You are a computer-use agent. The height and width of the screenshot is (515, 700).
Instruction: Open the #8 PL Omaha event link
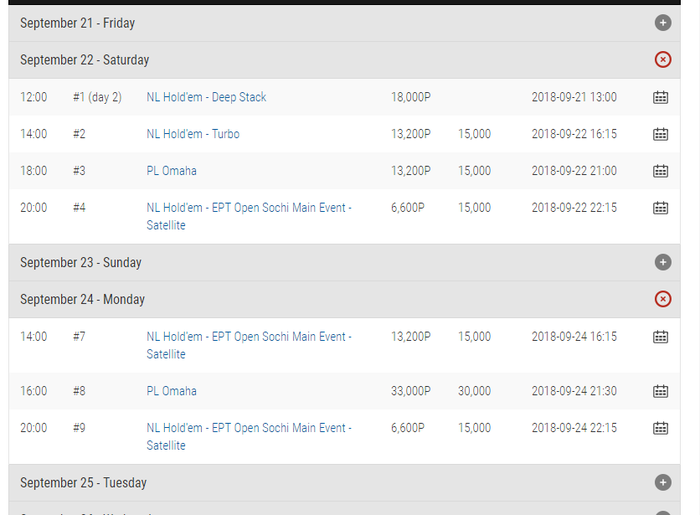click(x=171, y=391)
